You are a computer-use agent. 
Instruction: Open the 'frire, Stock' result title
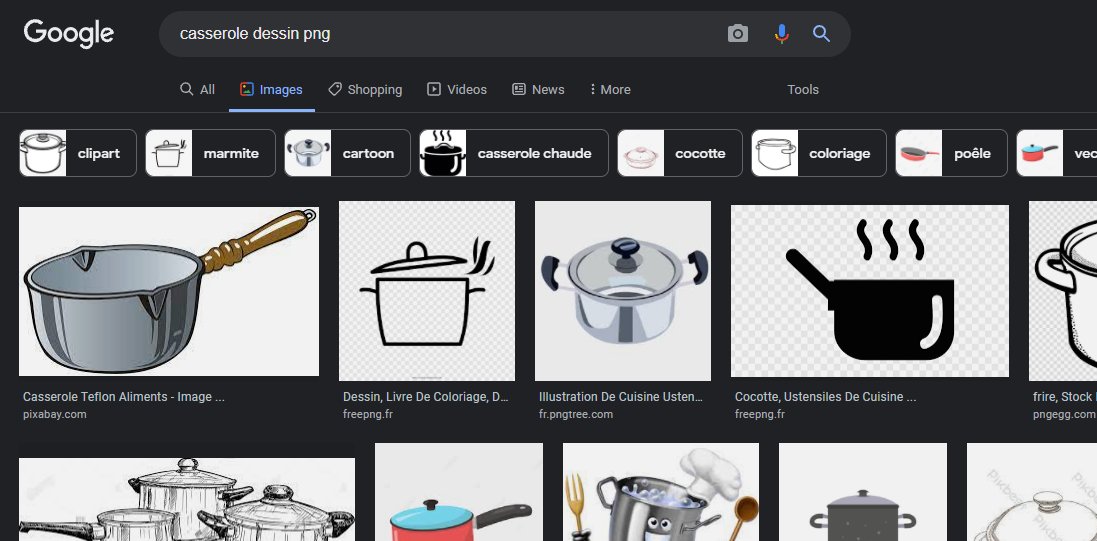coord(1064,397)
